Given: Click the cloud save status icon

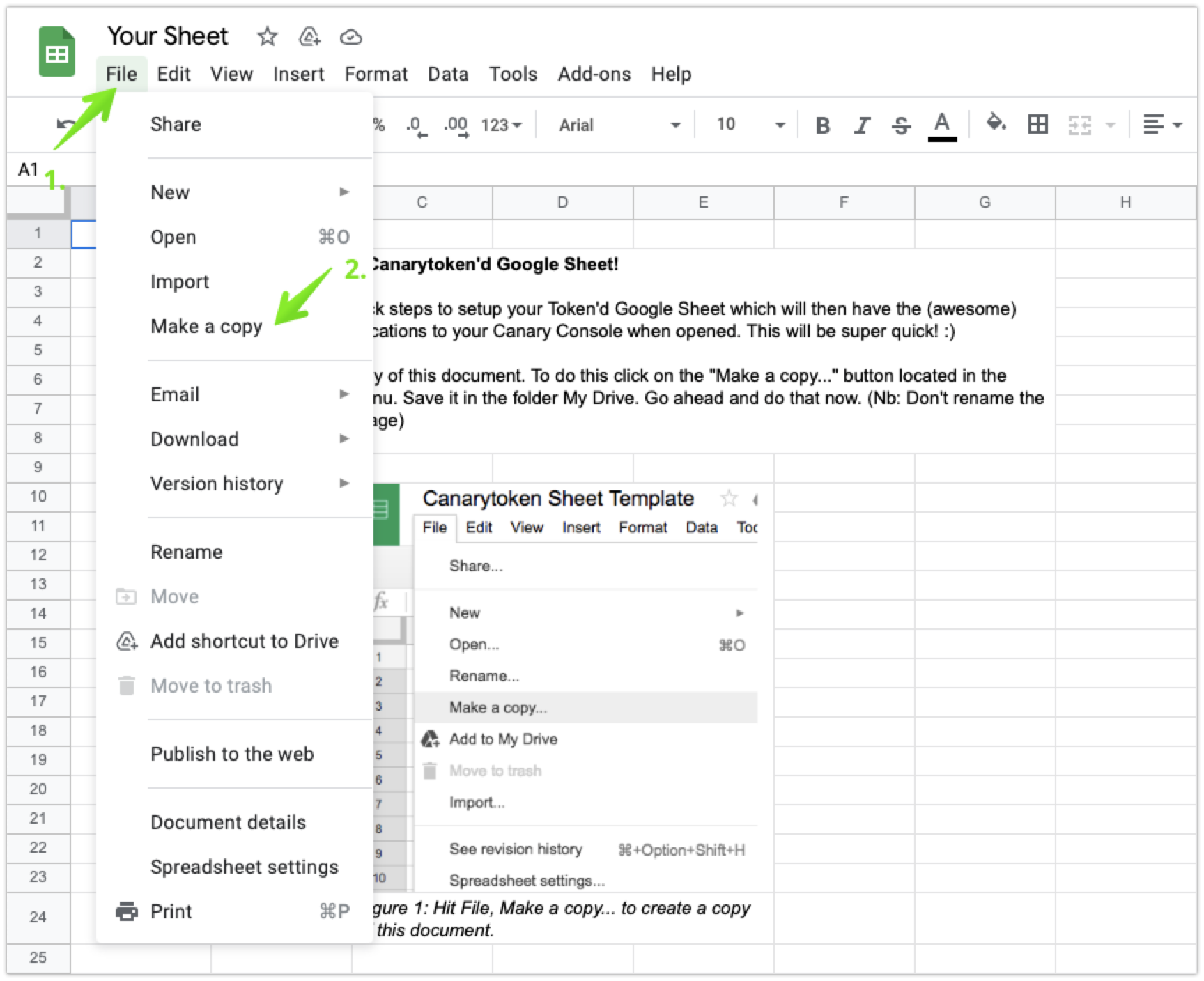Looking at the screenshot, I should (x=350, y=36).
